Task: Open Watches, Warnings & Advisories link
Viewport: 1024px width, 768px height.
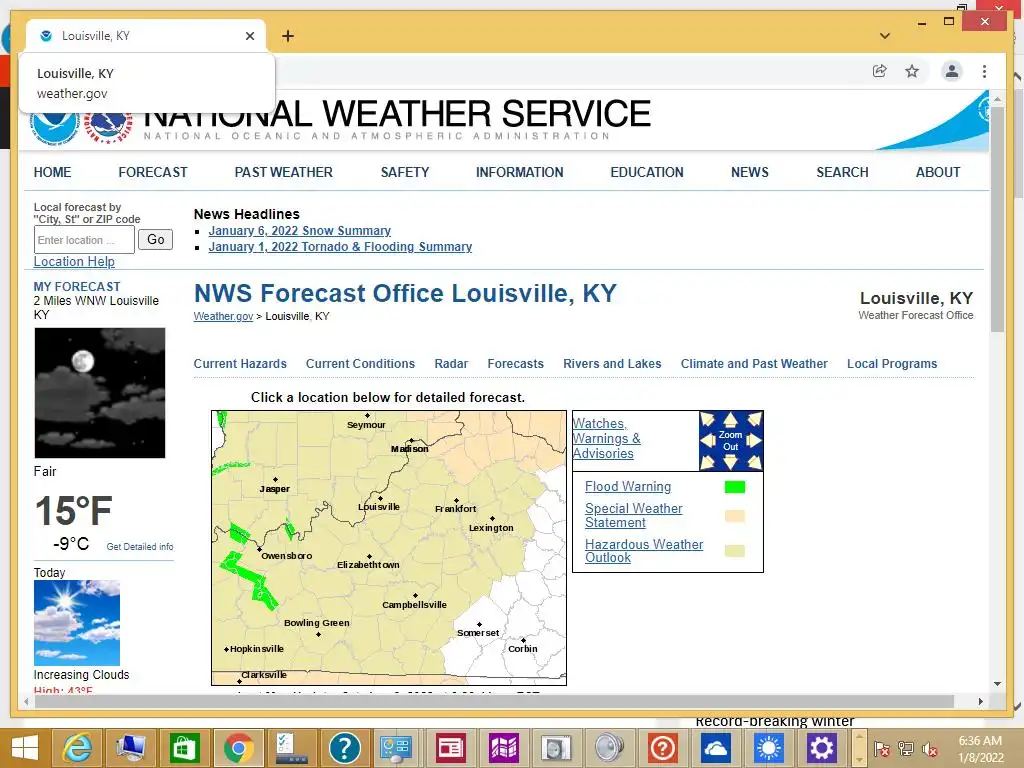Action: 606,438
